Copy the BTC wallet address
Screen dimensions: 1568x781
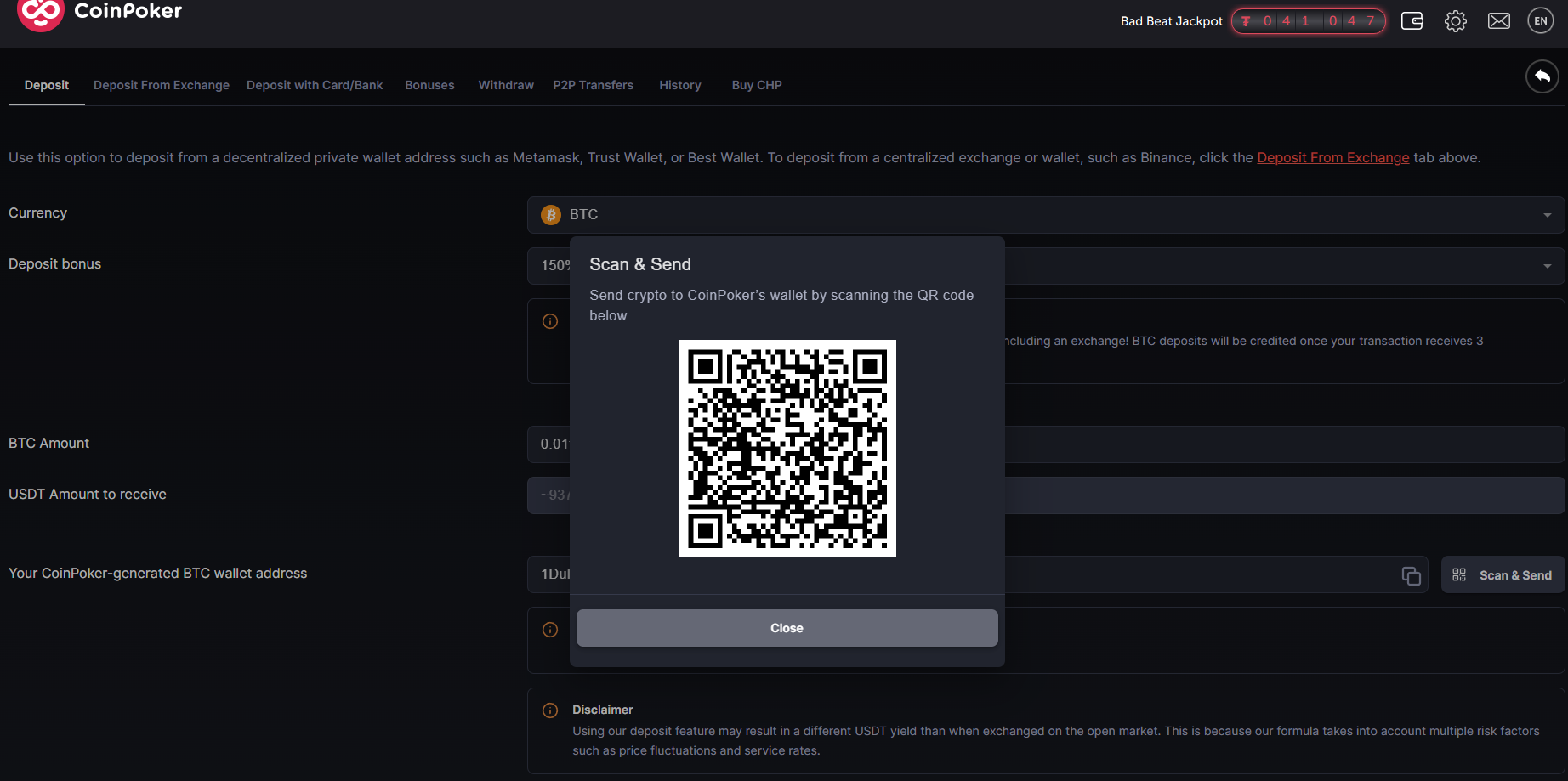pos(1411,575)
